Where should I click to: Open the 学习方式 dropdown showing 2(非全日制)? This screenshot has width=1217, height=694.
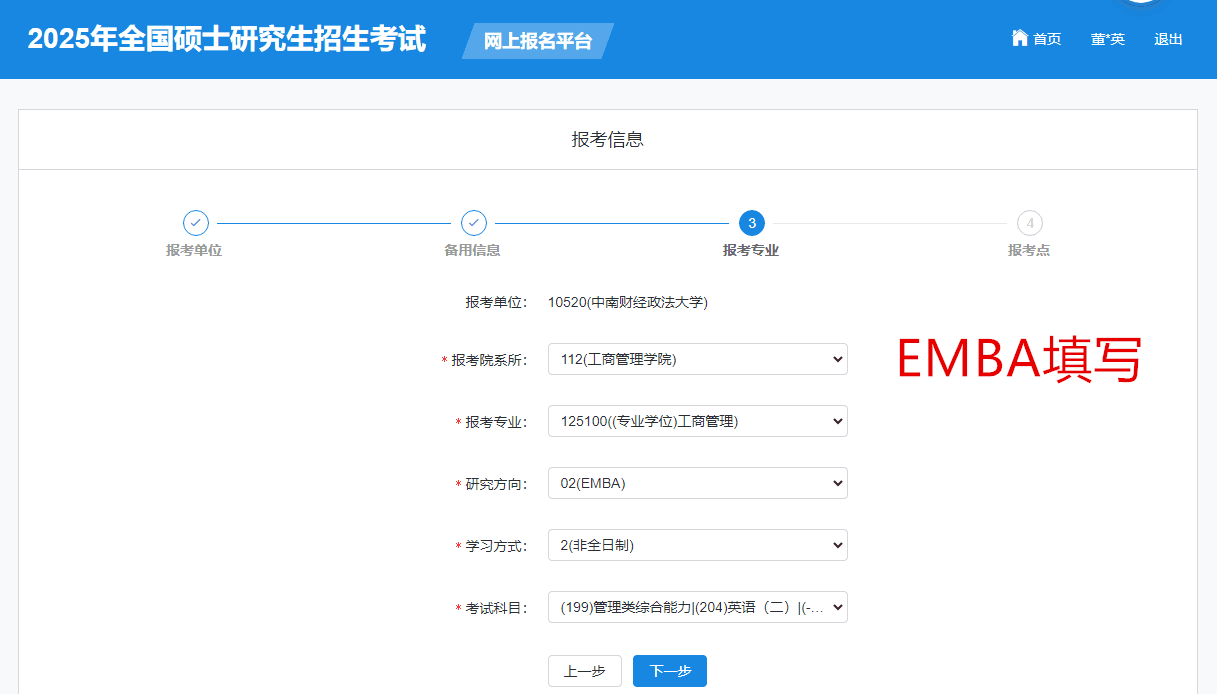(698, 545)
